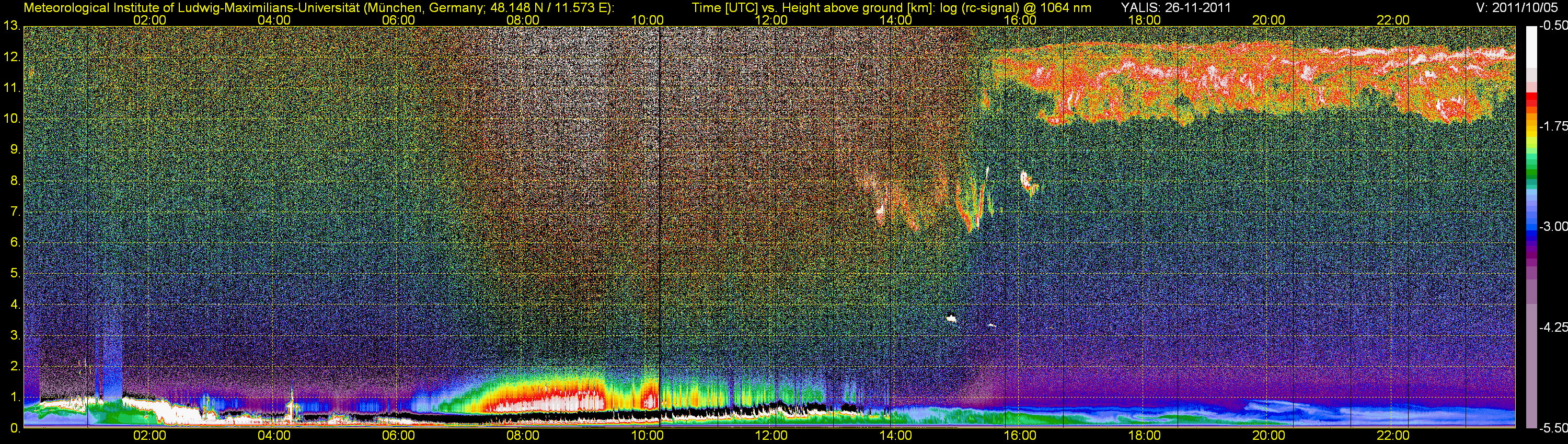
Task: Click the height axis label '8.'
Action: (15, 181)
